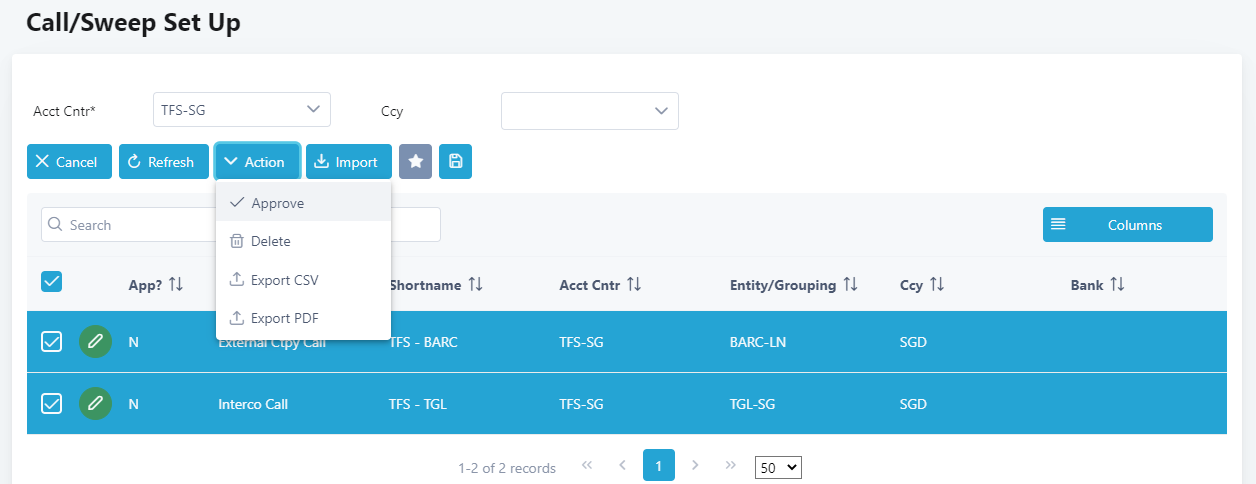Choose Approve from the Action menu
Viewport: 1256px width, 484px height.
pos(277,203)
